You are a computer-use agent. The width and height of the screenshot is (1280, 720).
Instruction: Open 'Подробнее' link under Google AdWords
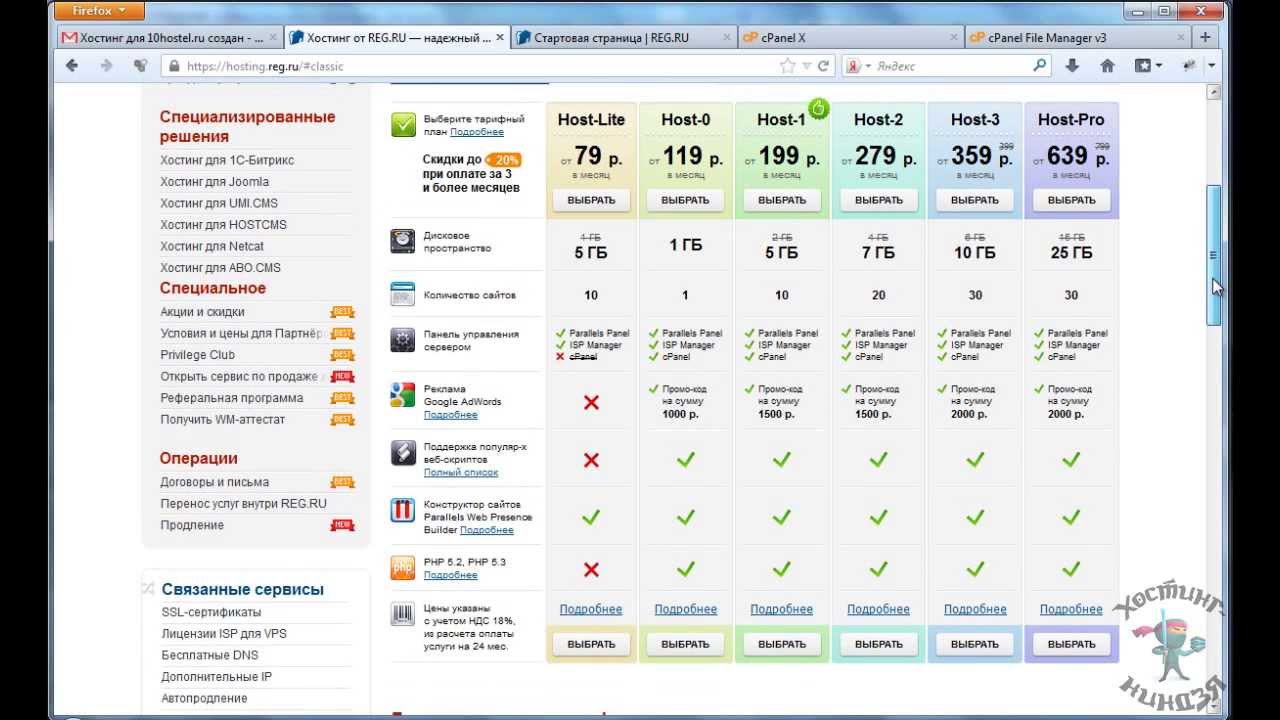coord(450,415)
